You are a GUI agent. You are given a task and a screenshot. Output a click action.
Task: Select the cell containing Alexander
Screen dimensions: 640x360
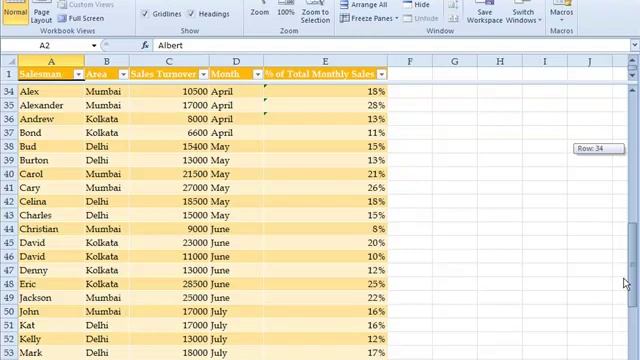coord(51,105)
